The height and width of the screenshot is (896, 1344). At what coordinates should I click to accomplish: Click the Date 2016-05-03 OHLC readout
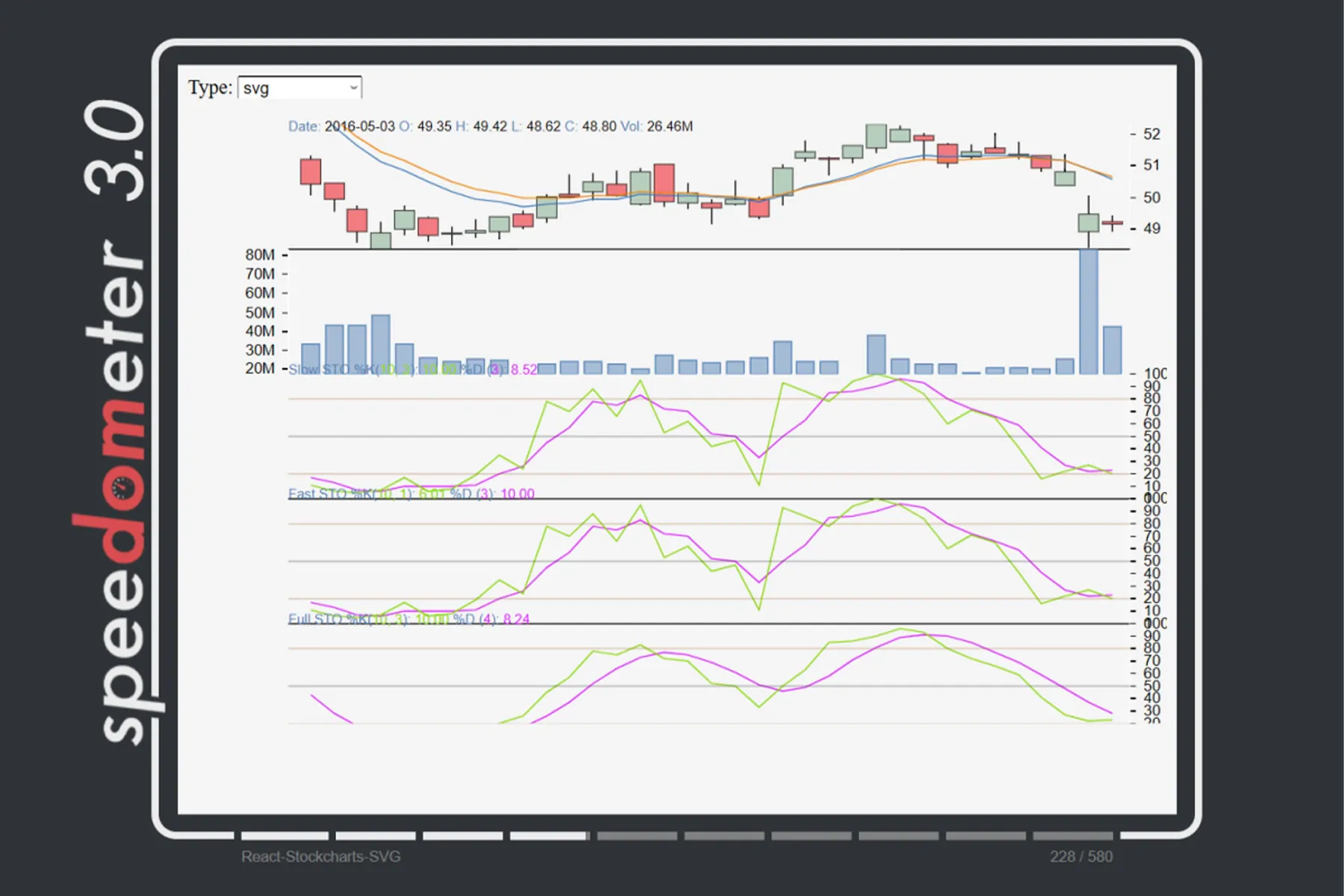pyautogui.click(x=491, y=126)
